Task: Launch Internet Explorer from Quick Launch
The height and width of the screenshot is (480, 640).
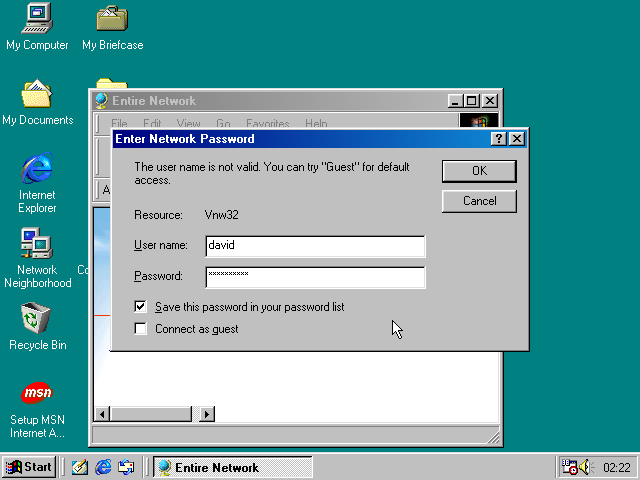Action: (x=103, y=467)
